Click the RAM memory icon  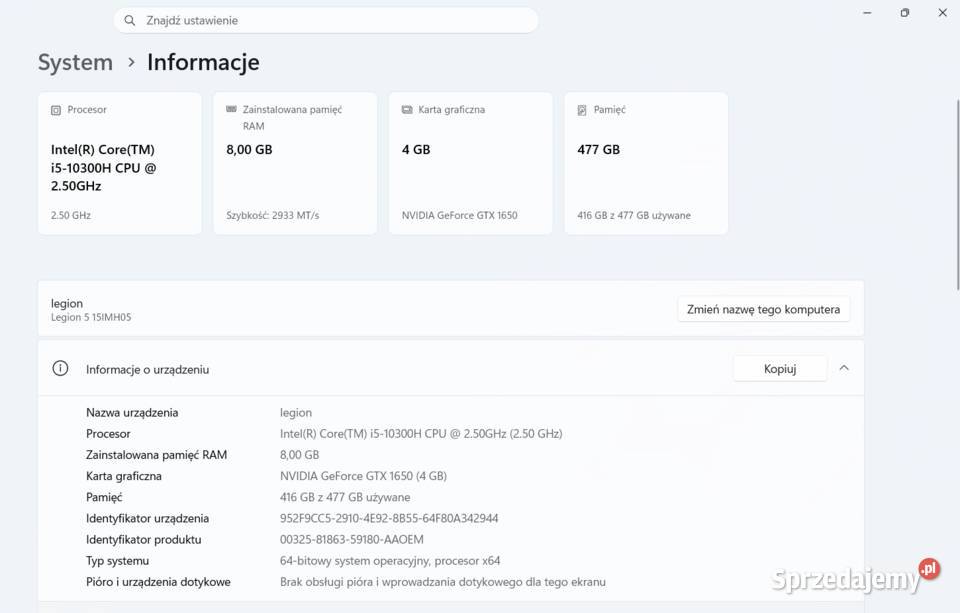231,109
